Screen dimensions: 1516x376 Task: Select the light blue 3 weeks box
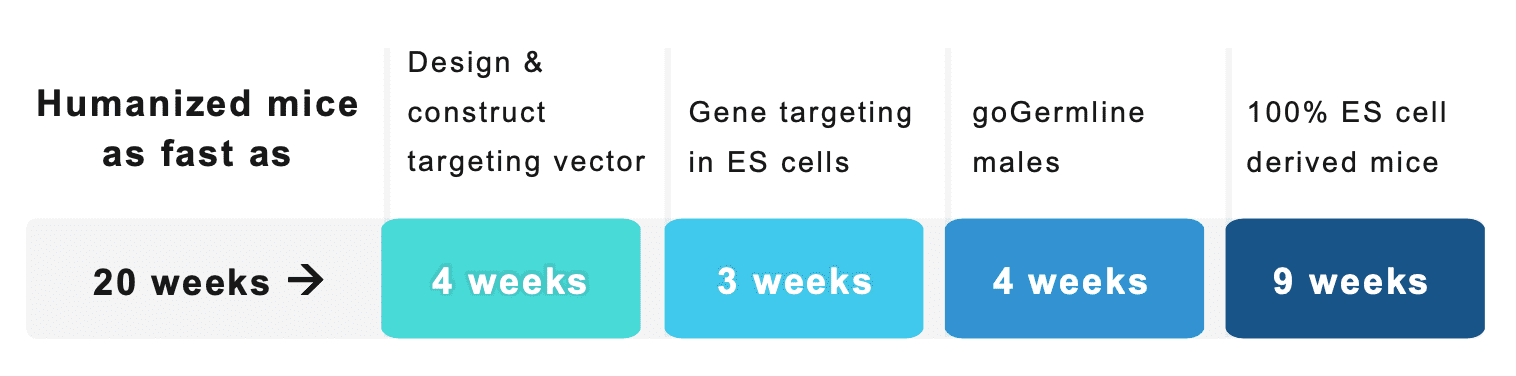pyautogui.click(x=794, y=278)
